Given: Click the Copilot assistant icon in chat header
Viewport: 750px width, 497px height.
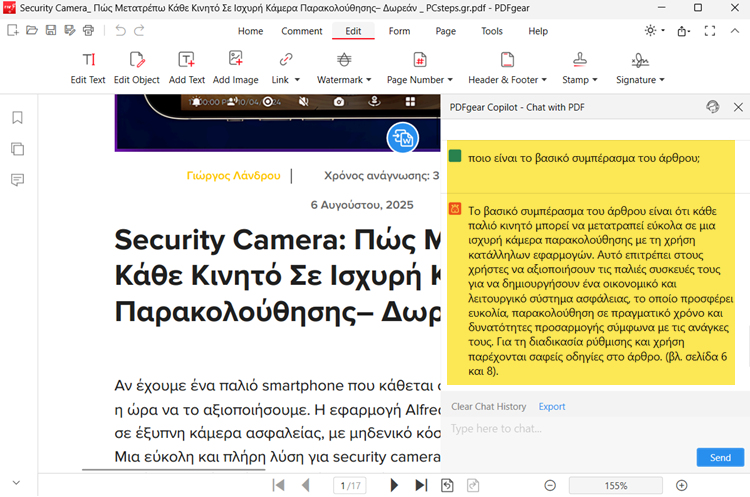Looking at the screenshot, I should pos(713,107).
